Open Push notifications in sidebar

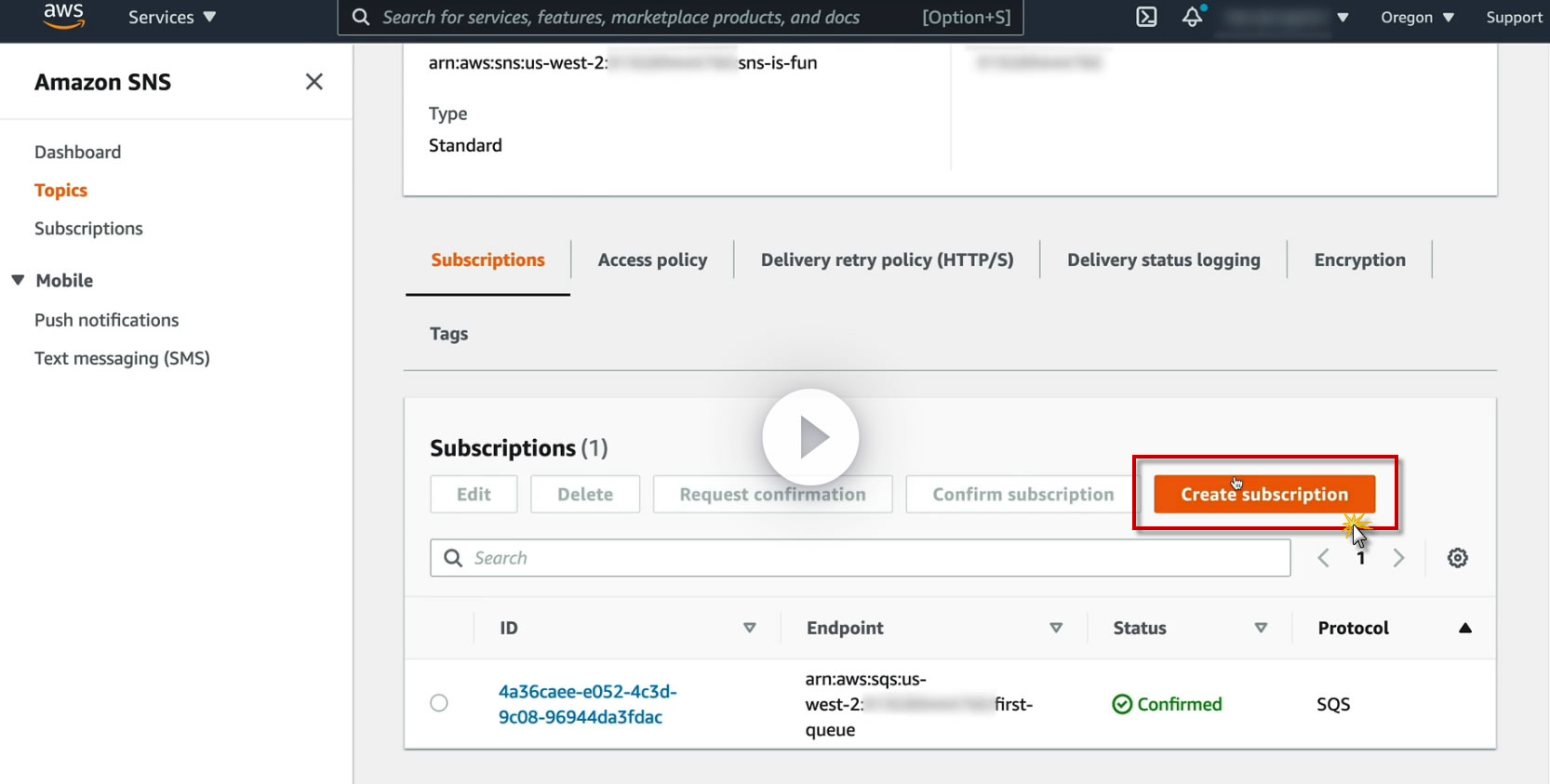coord(106,320)
